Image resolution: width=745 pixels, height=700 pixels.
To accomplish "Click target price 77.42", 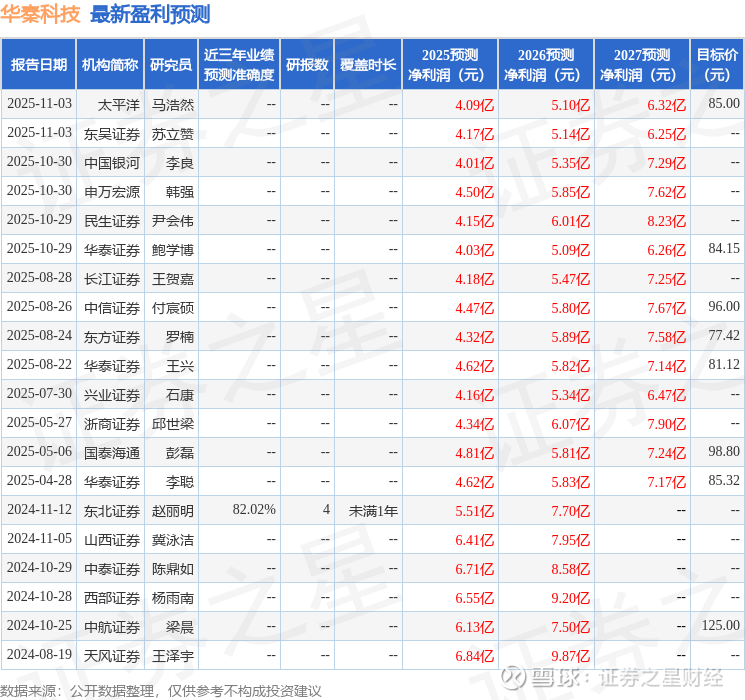I will point(724,335).
